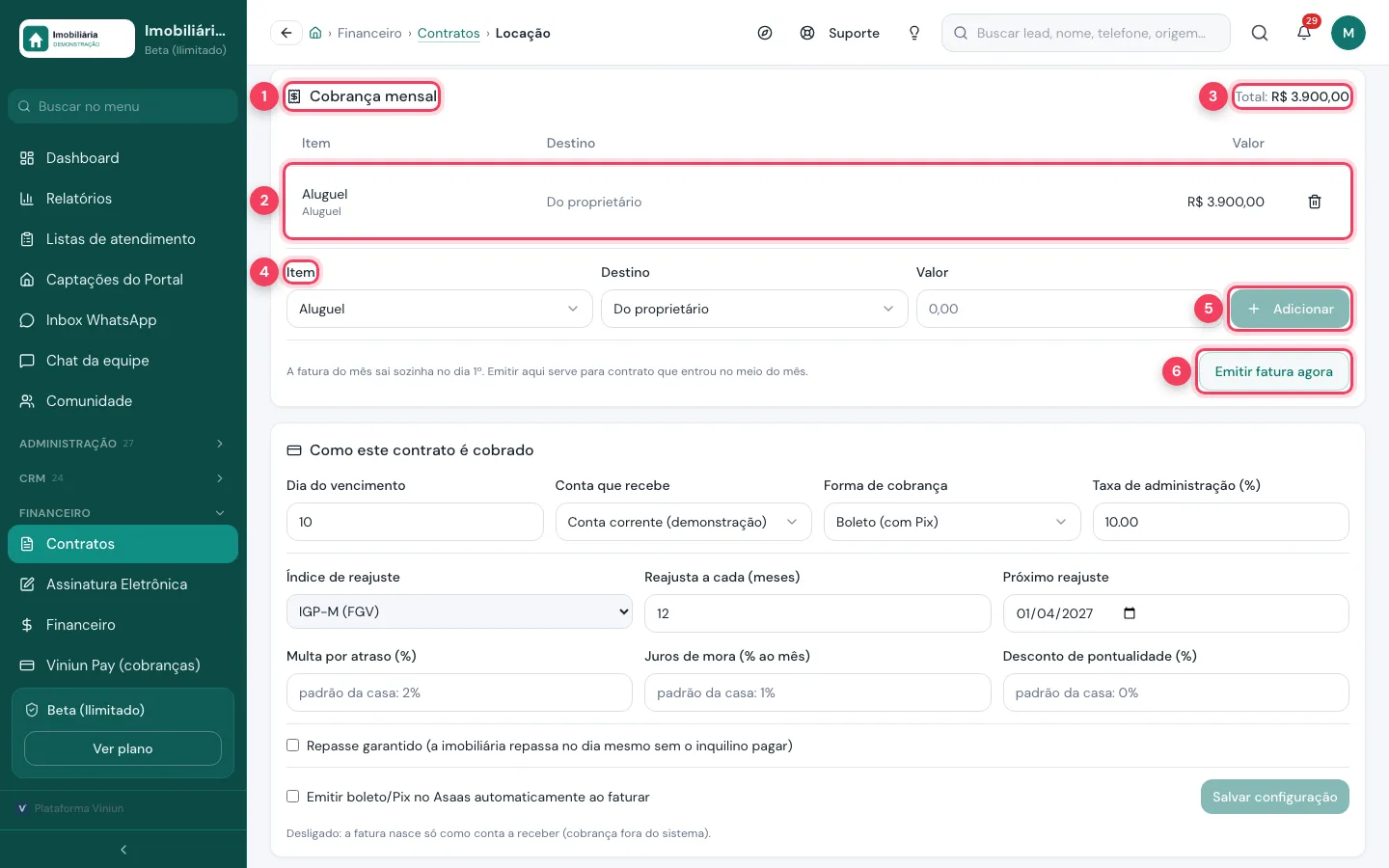Click Emitir fatura agora
This screenshot has height=868, width=1389.
tap(1273, 371)
